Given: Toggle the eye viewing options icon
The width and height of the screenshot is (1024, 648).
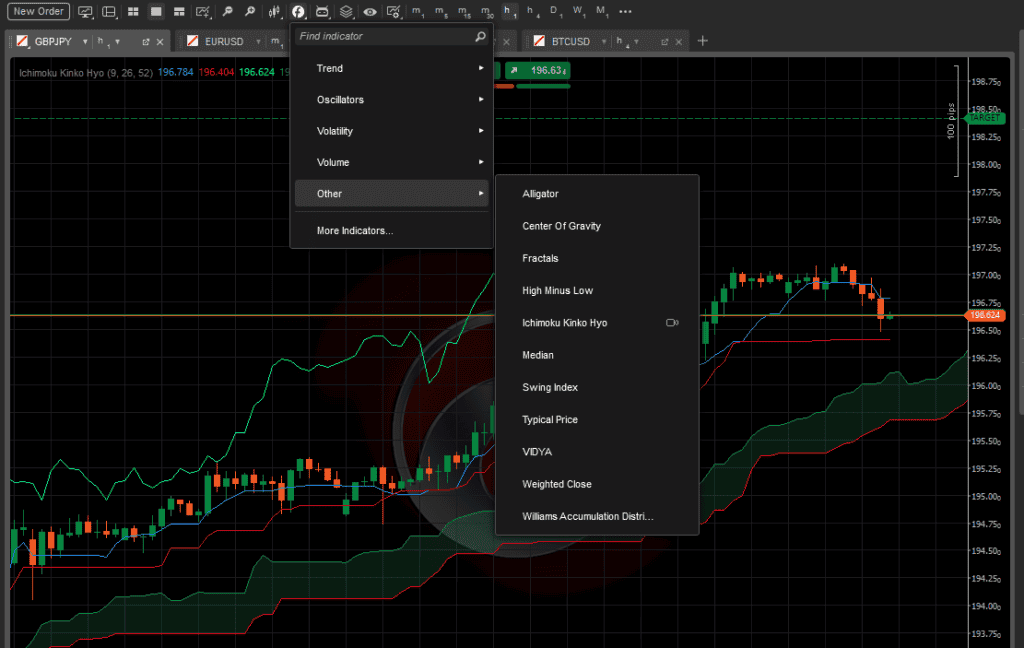Looking at the screenshot, I should click(x=370, y=12).
